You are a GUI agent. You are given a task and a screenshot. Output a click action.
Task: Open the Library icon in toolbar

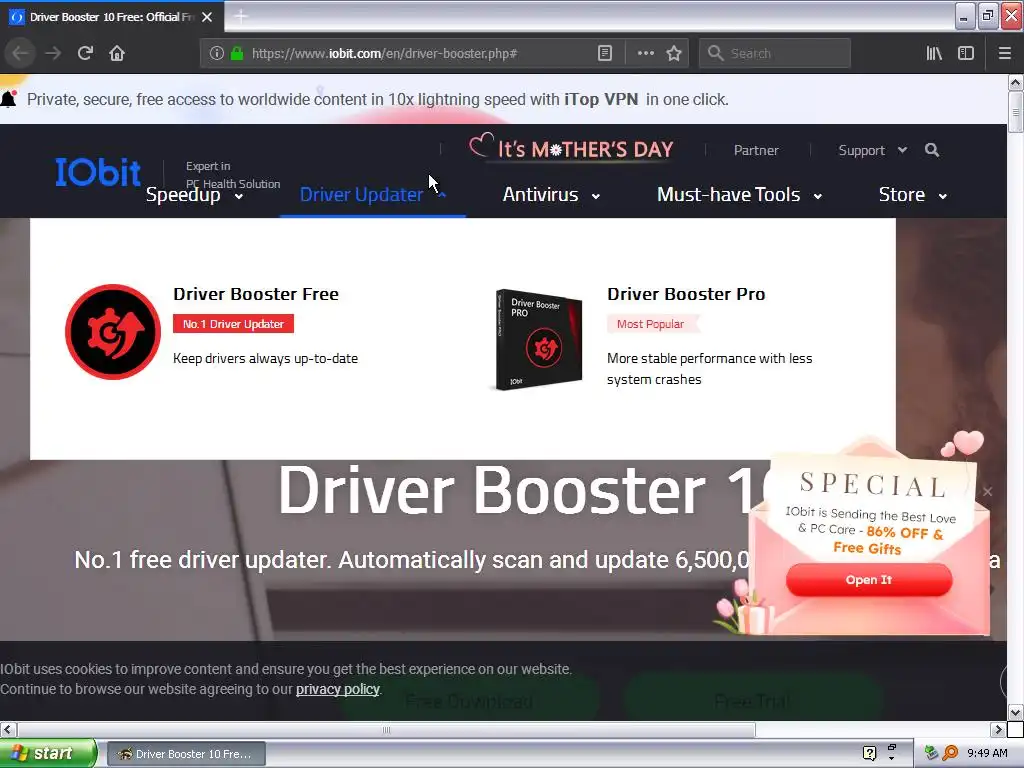coord(934,53)
